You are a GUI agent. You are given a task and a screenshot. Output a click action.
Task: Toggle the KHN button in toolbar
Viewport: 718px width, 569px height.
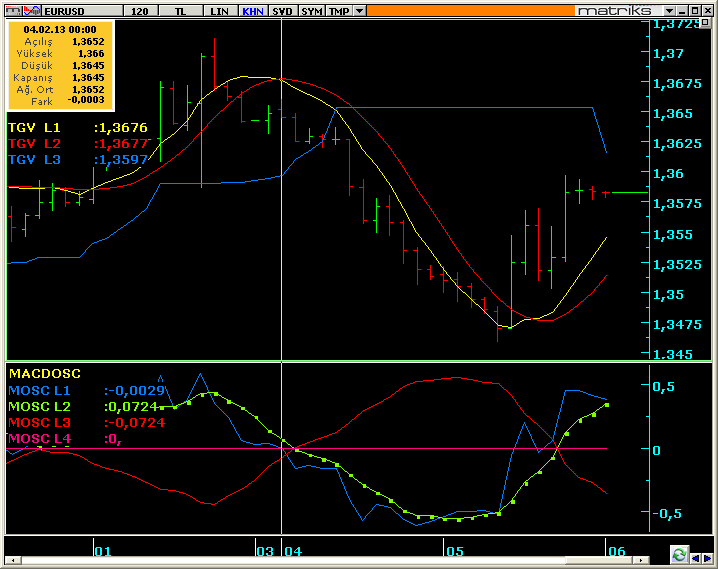pos(253,11)
